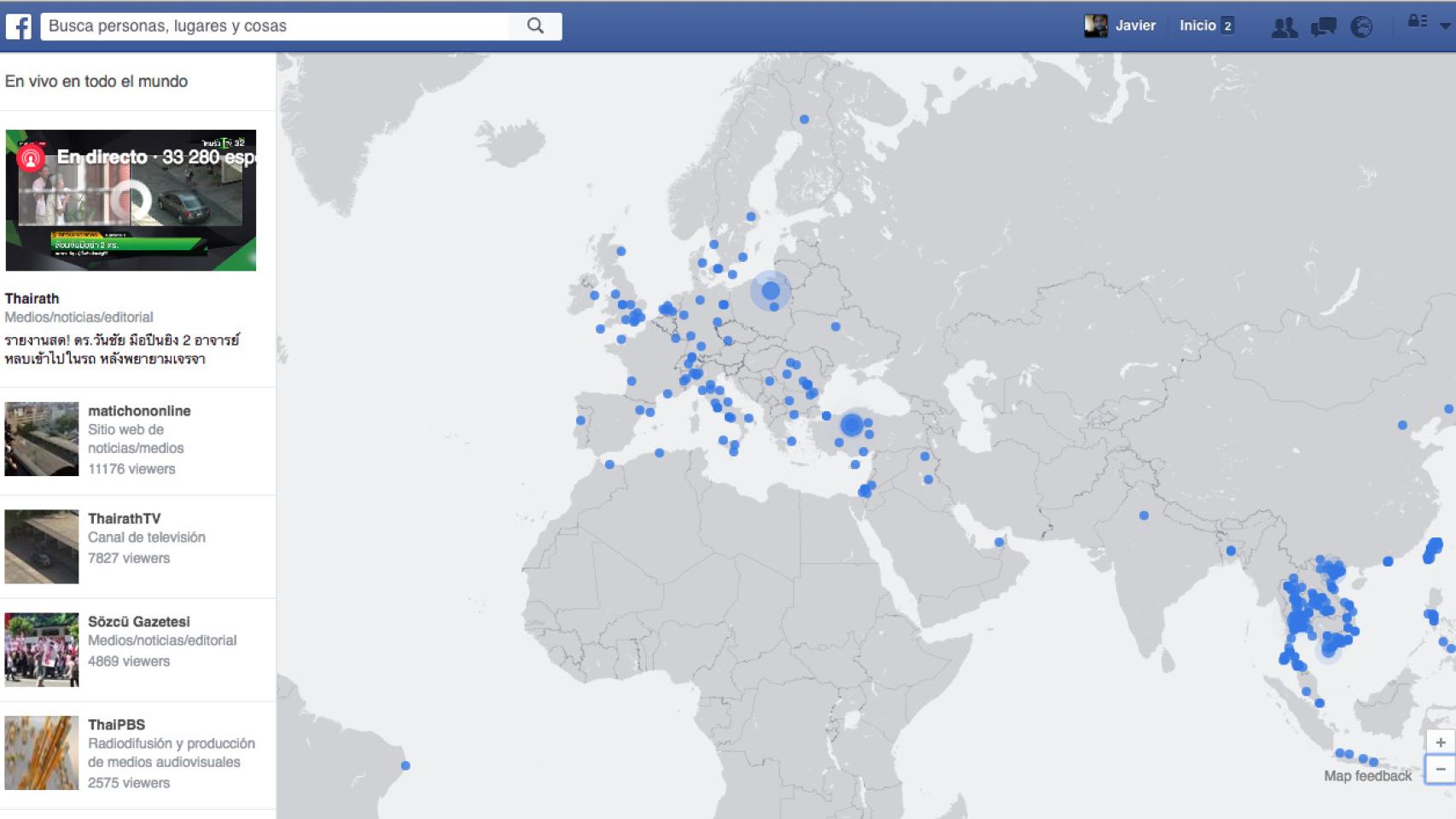
Task: Open the privacy shortcuts lock icon
Action: point(1417,20)
